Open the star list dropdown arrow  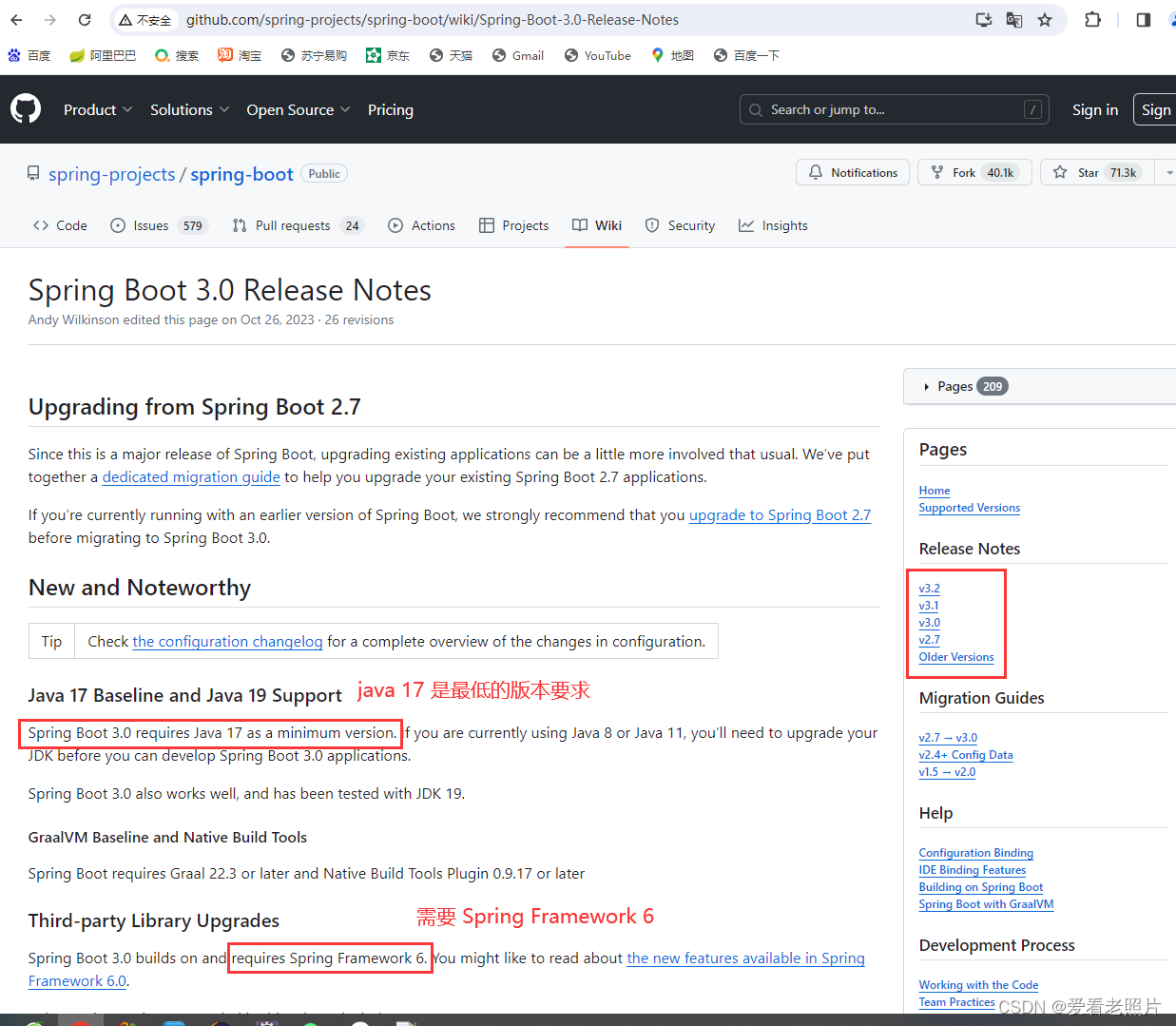click(1167, 172)
